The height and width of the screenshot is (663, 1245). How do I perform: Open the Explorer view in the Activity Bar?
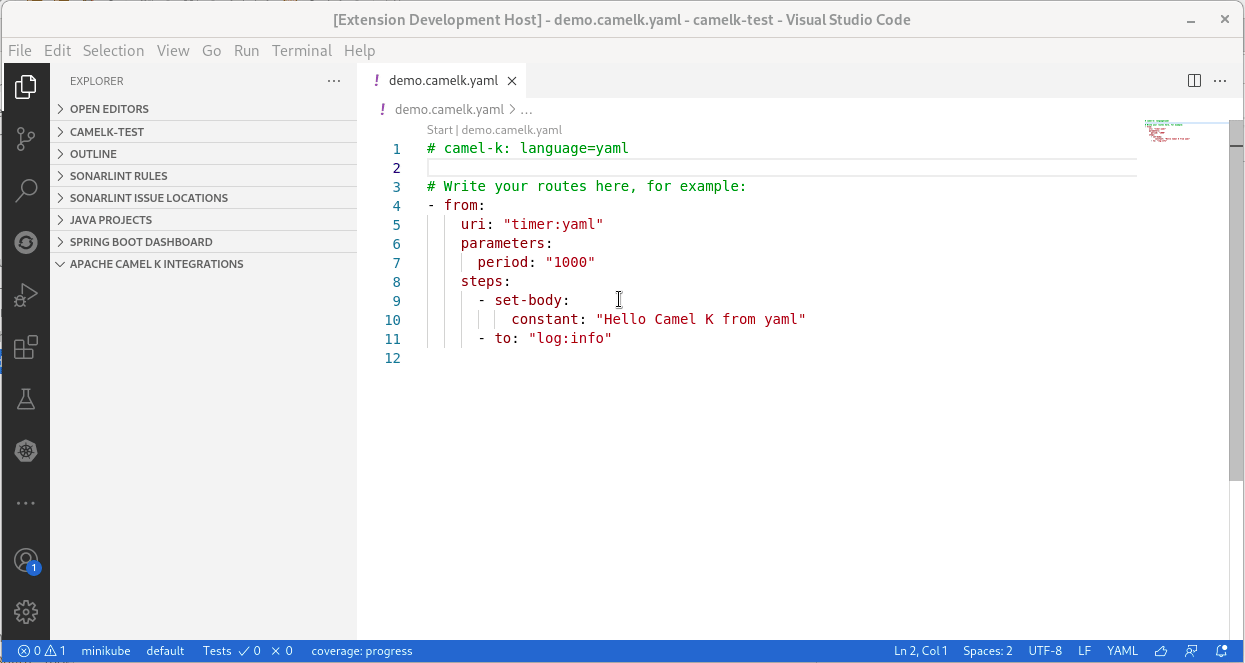(25, 87)
